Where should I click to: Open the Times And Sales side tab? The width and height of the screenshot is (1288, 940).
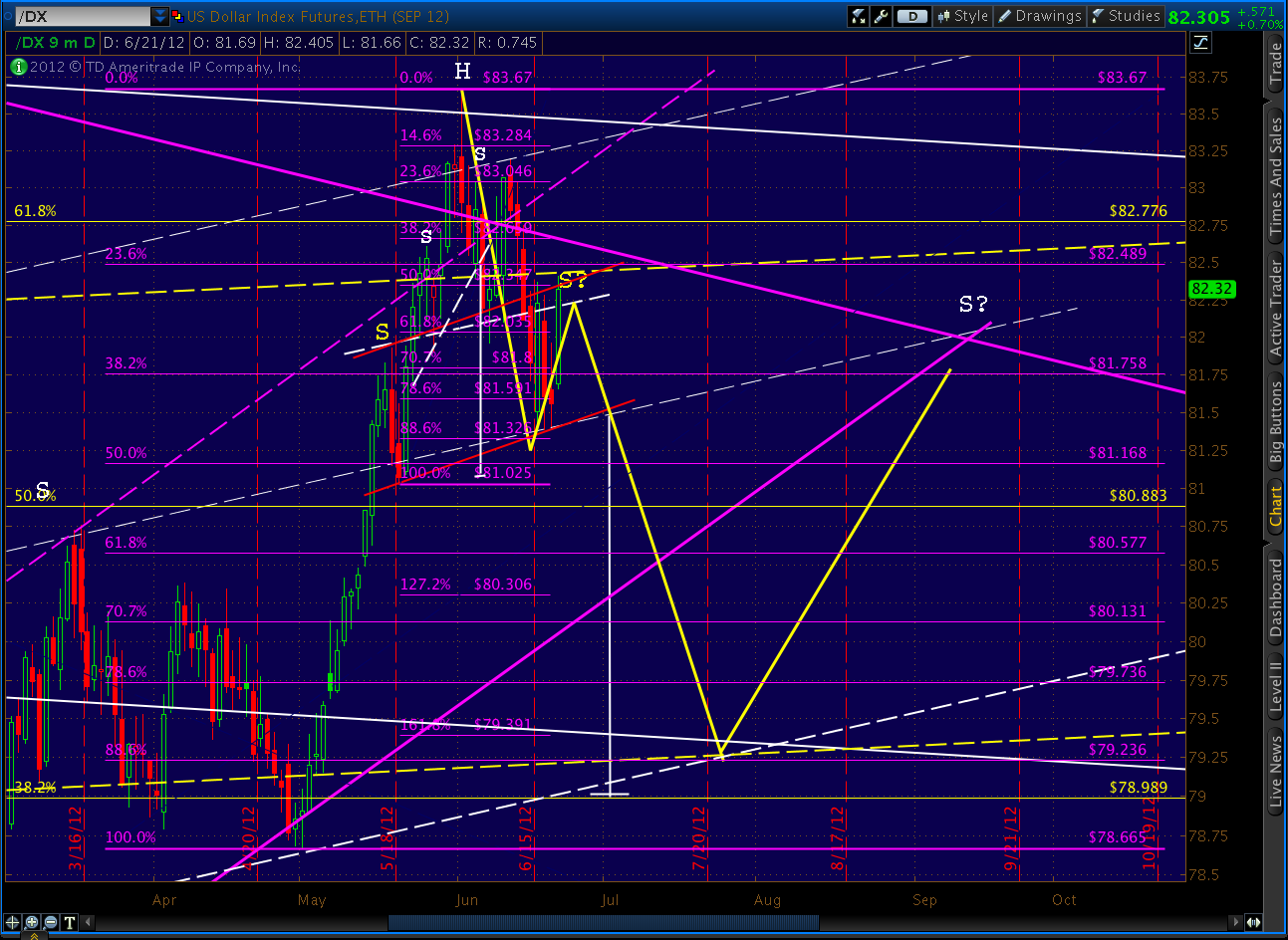[1276, 175]
